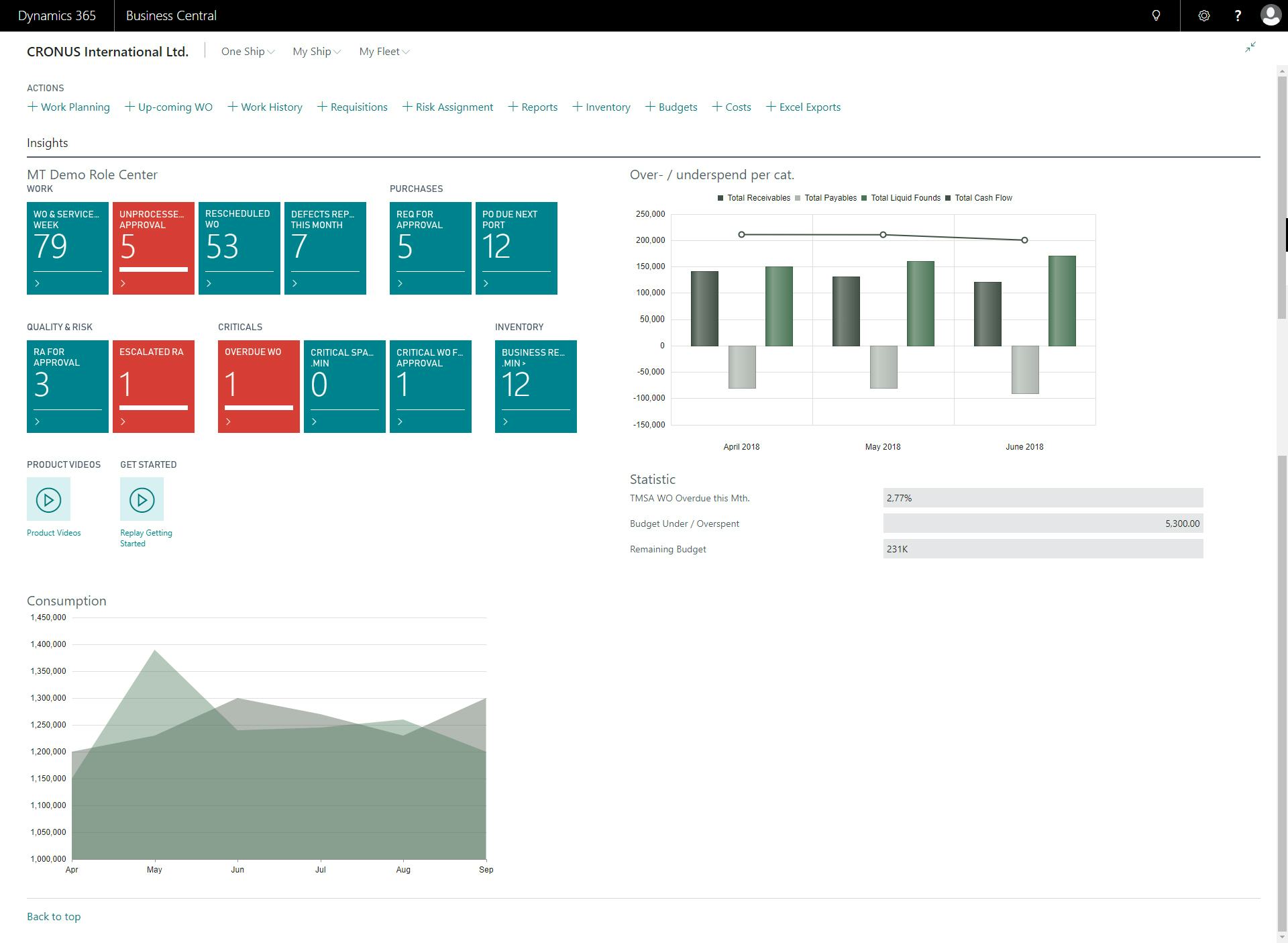The image size is (1288, 943).
Task: Expand the My Fleet dropdown
Action: click(384, 51)
